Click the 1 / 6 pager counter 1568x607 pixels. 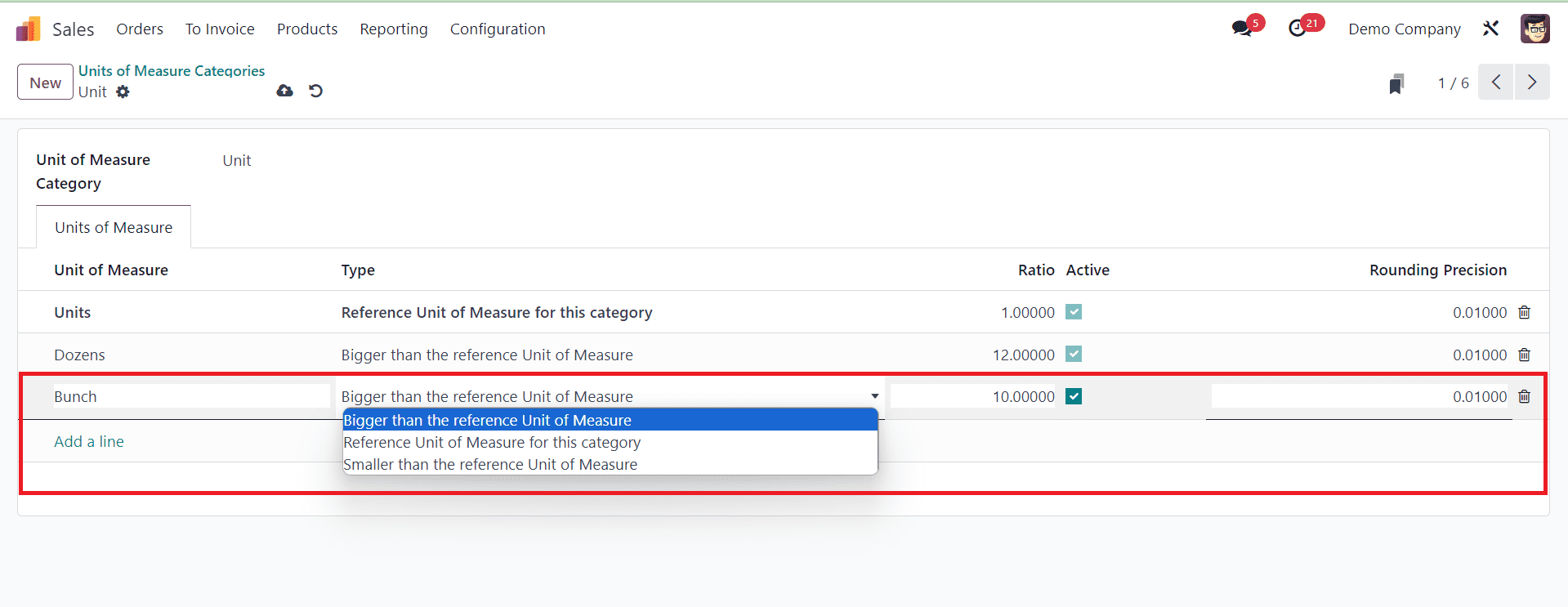[1454, 83]
